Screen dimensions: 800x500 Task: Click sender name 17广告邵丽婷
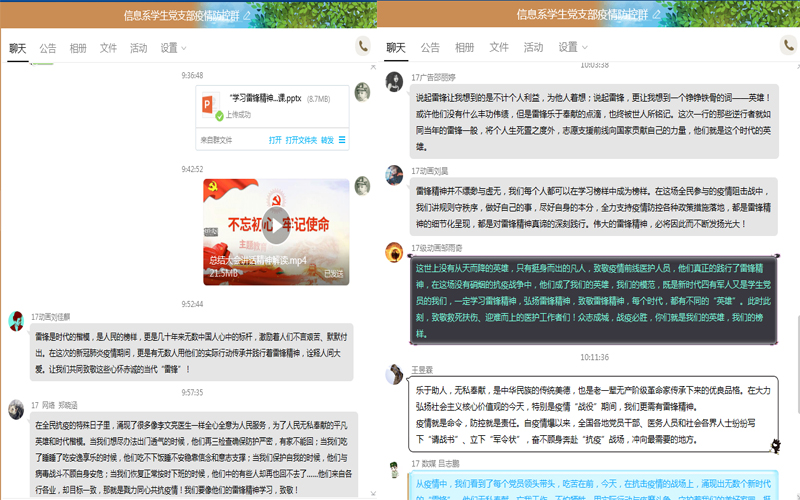[x=433, y=77]
